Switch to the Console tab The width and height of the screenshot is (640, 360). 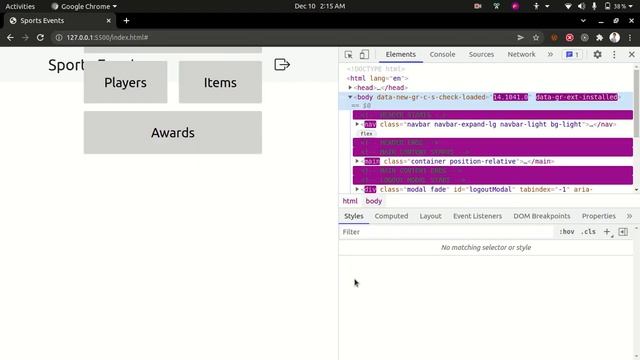pyautogui.click(x=442, y=54)
